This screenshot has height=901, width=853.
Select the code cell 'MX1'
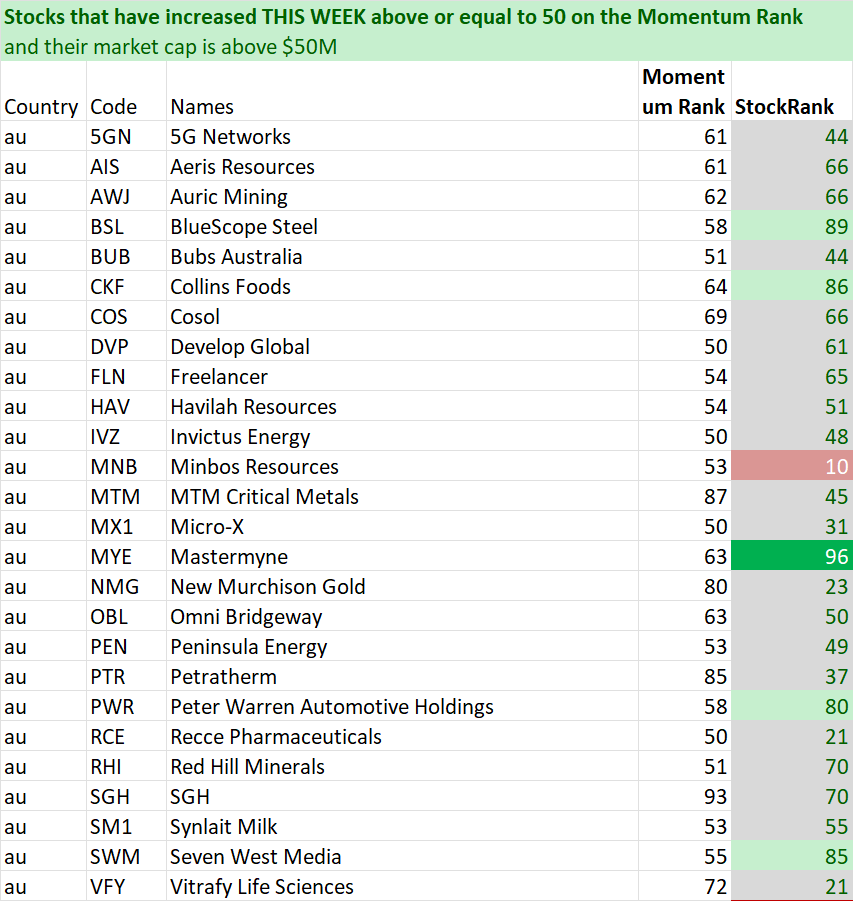click(126, 526)
